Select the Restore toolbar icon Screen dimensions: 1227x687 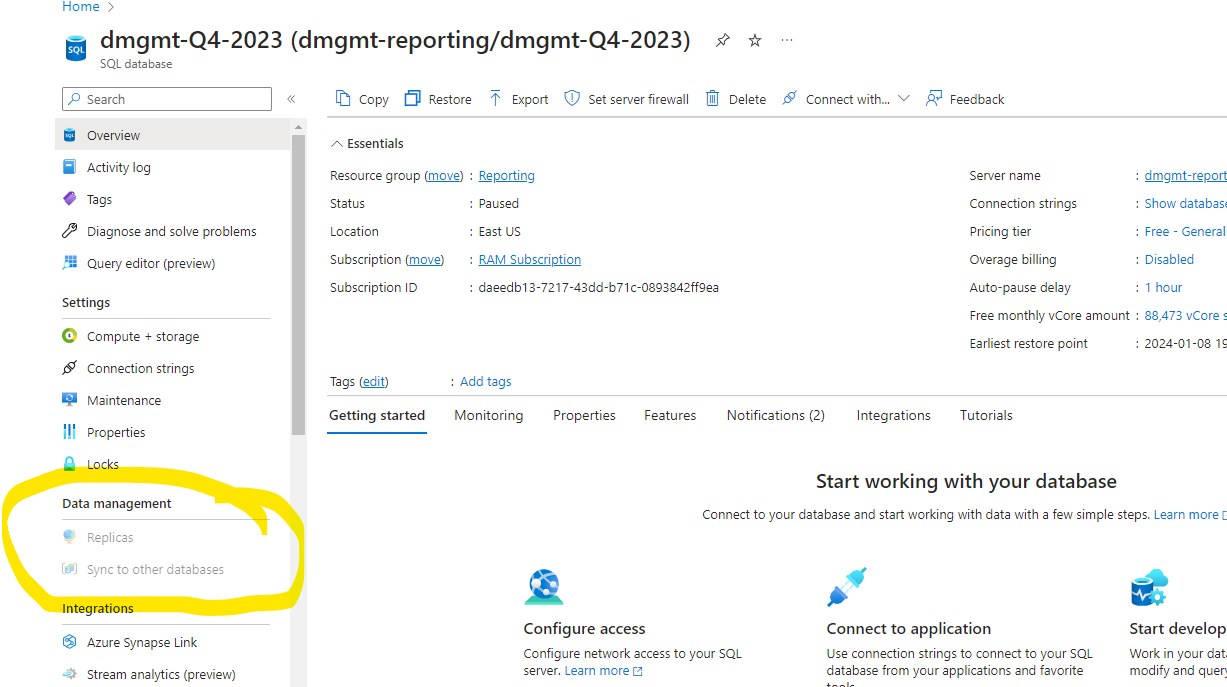(x=437, y=98)
